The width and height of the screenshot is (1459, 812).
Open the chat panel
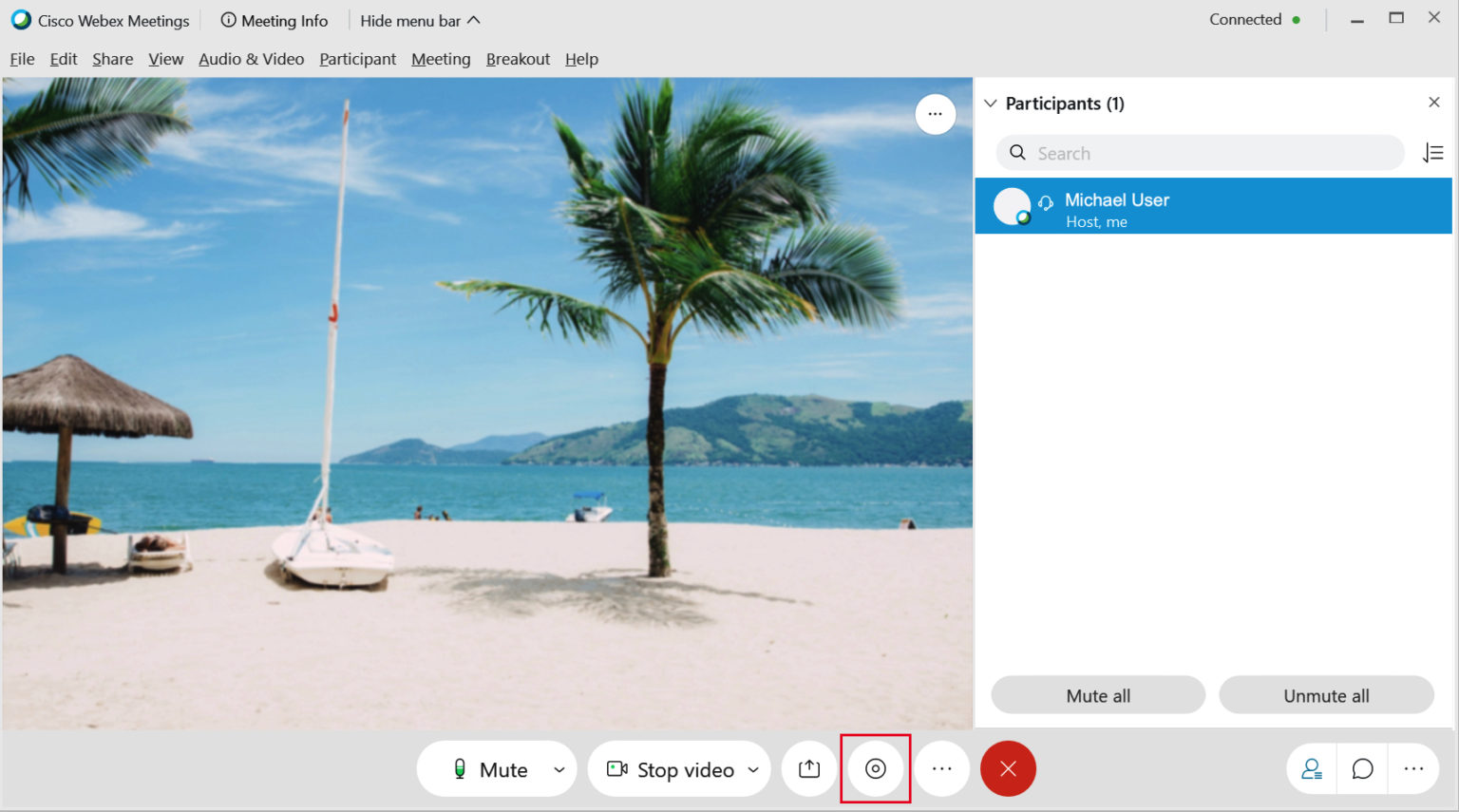[x=1362, y=768]
